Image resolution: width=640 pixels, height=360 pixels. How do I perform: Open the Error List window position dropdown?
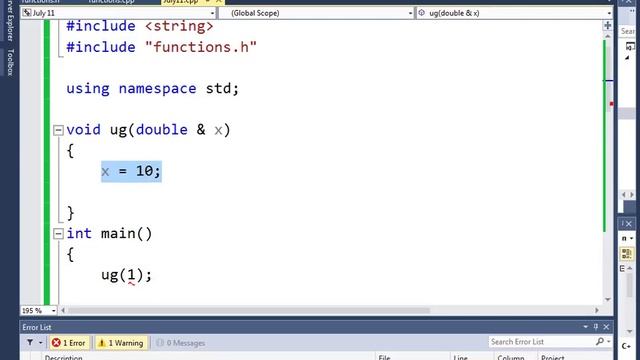585,327
